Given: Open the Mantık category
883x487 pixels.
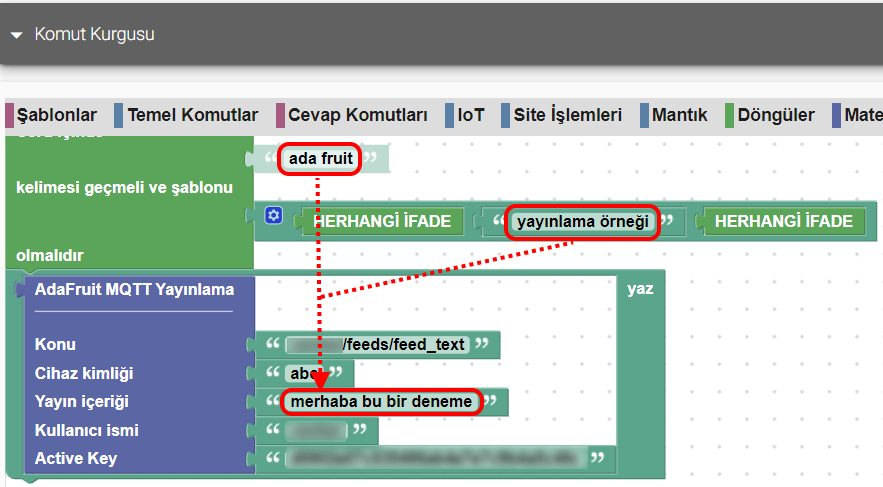Looking at the screenshot, I should coord(679,115).
